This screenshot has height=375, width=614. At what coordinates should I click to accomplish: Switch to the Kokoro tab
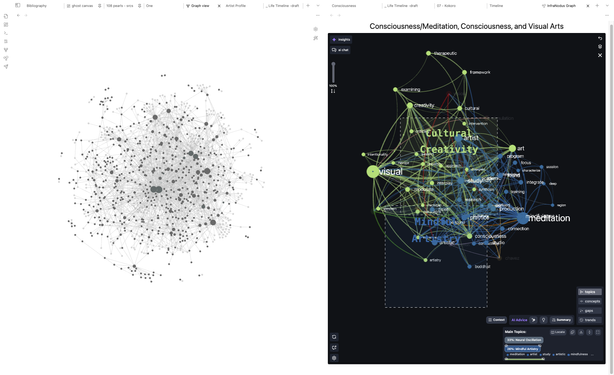pyautogui.click(x=446, y=6)
